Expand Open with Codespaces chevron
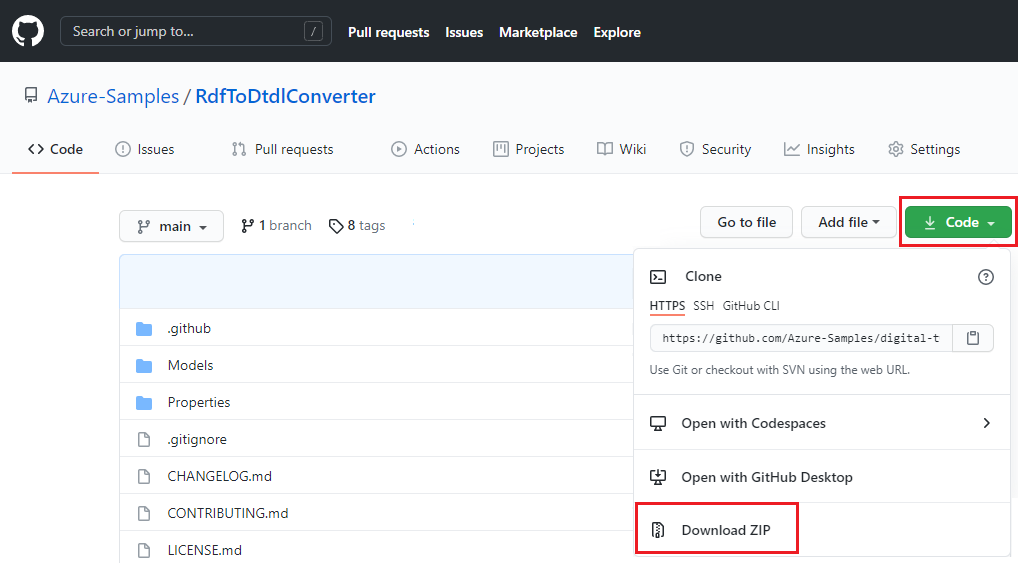Image resolution: width=1018 pixels, height=563 pixels. tap(986, 423)
